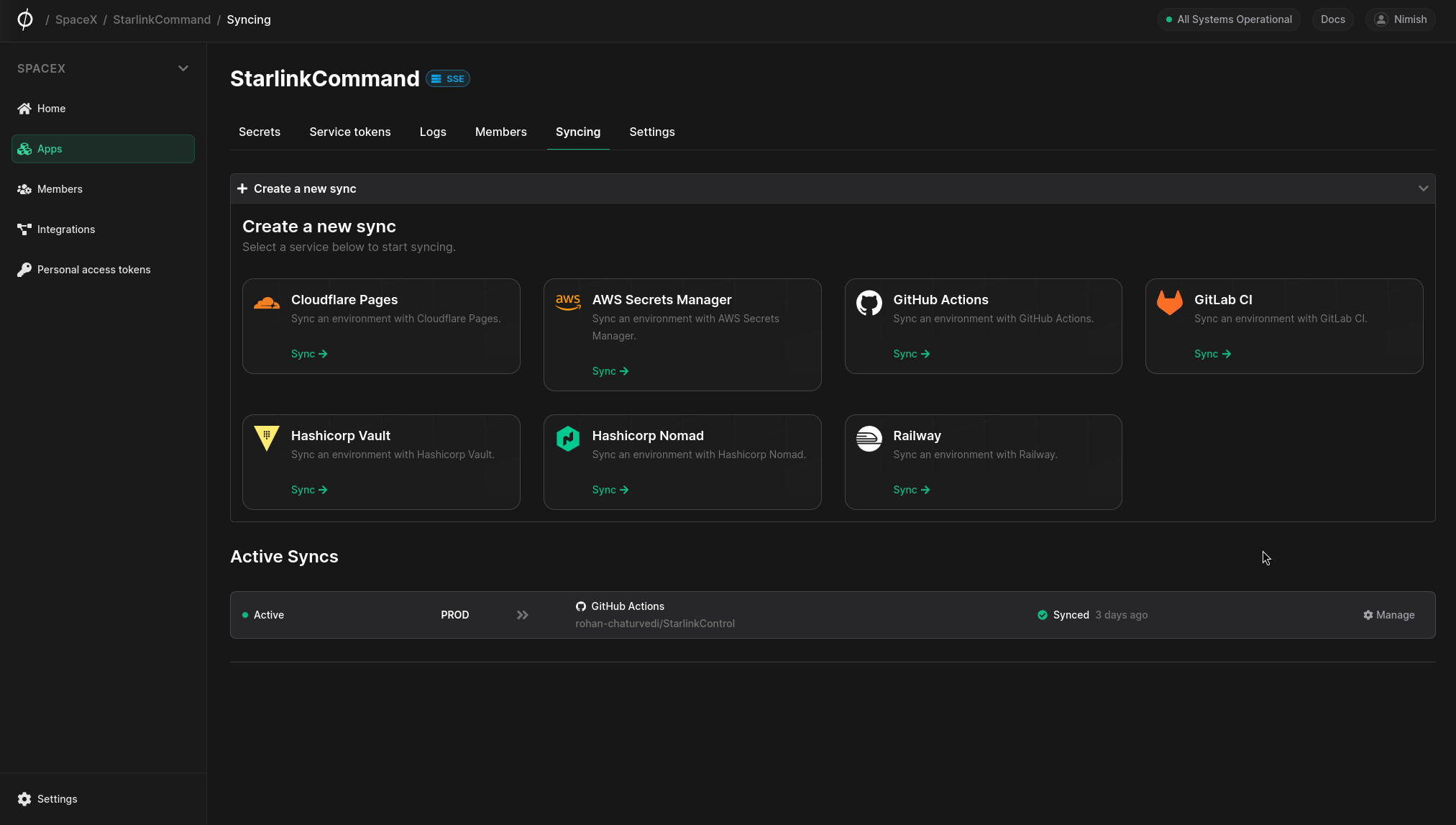Click SpaceX in the breadcrumb

tap(76, 19)
